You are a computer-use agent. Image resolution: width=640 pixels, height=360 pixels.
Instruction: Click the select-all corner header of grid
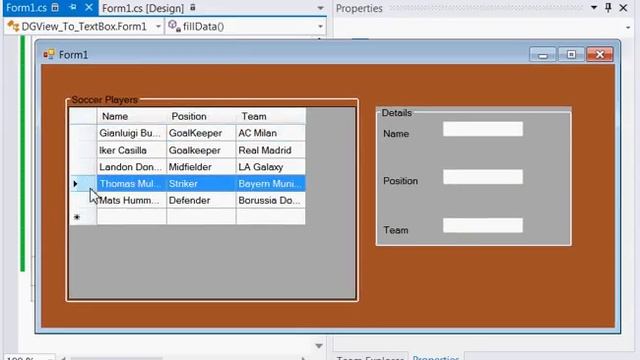click(83, 116)
